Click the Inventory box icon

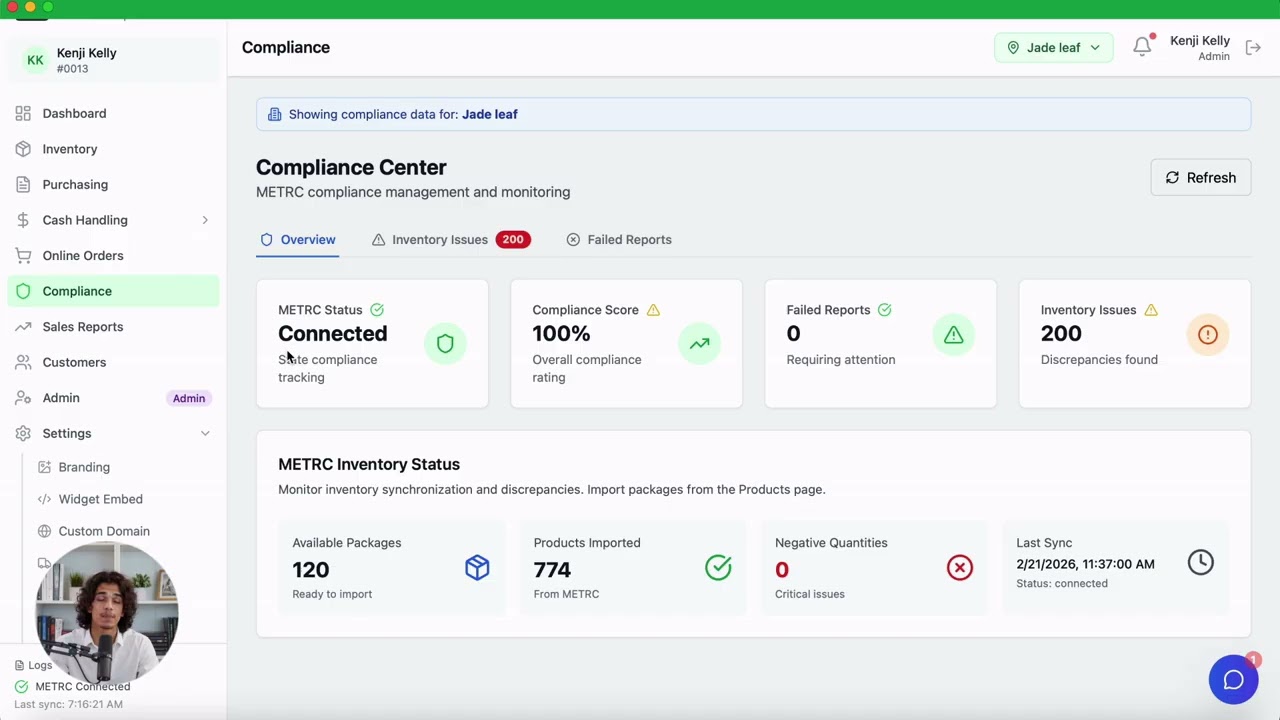tap(23, 149)
